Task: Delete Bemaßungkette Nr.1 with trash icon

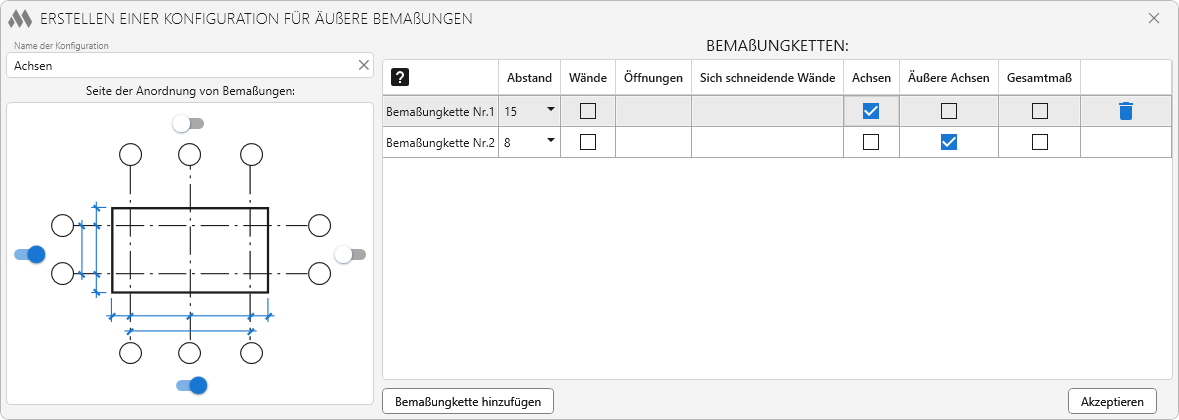Action: point(1125,111)
